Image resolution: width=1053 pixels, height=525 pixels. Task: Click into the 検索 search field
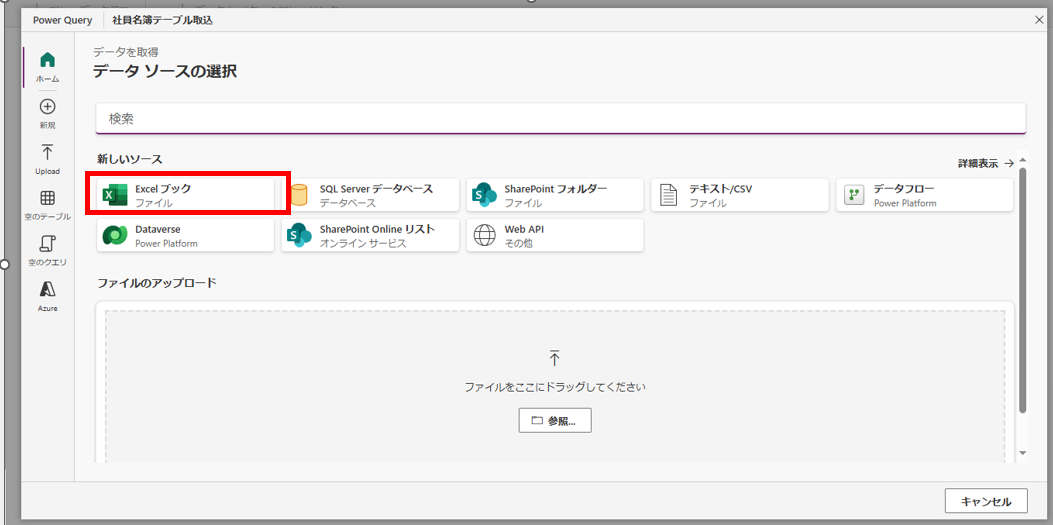point(561,118)
